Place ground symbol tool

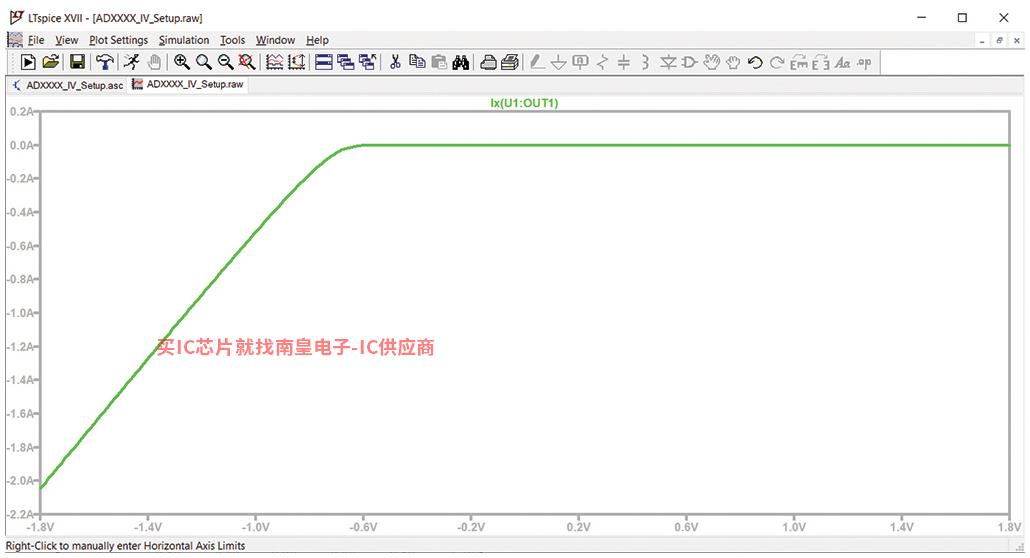tap(558, 62)
